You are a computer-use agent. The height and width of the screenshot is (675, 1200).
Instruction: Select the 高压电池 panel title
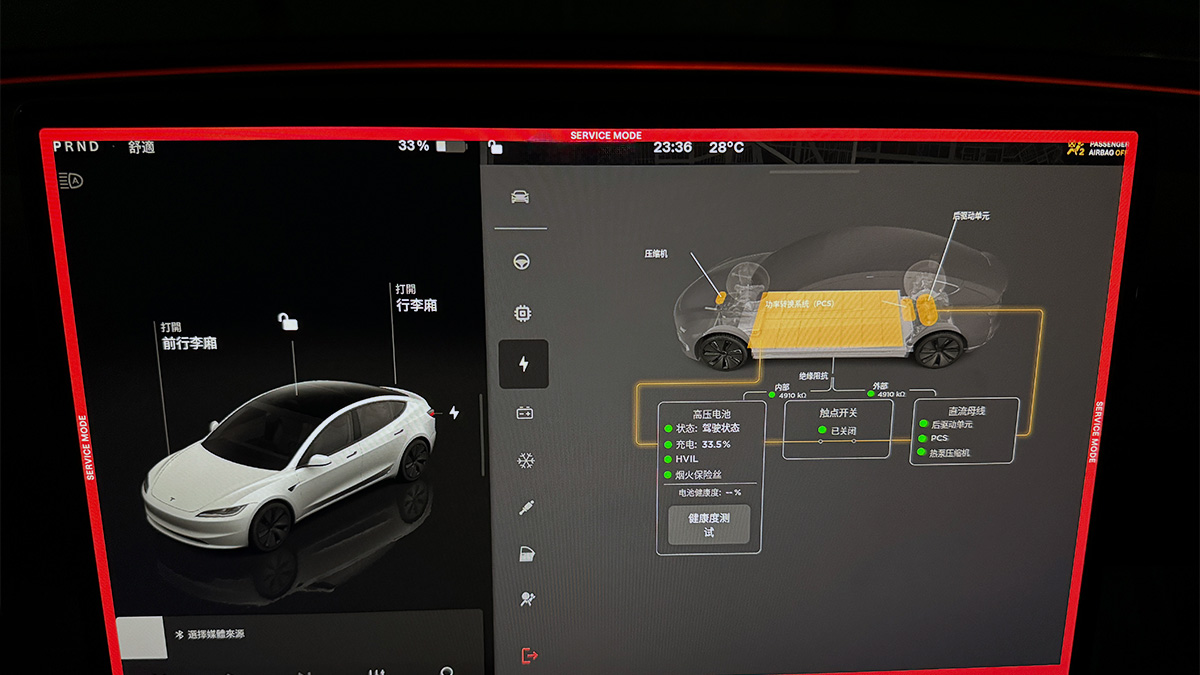pyautogui.click(x=711, y=413)
